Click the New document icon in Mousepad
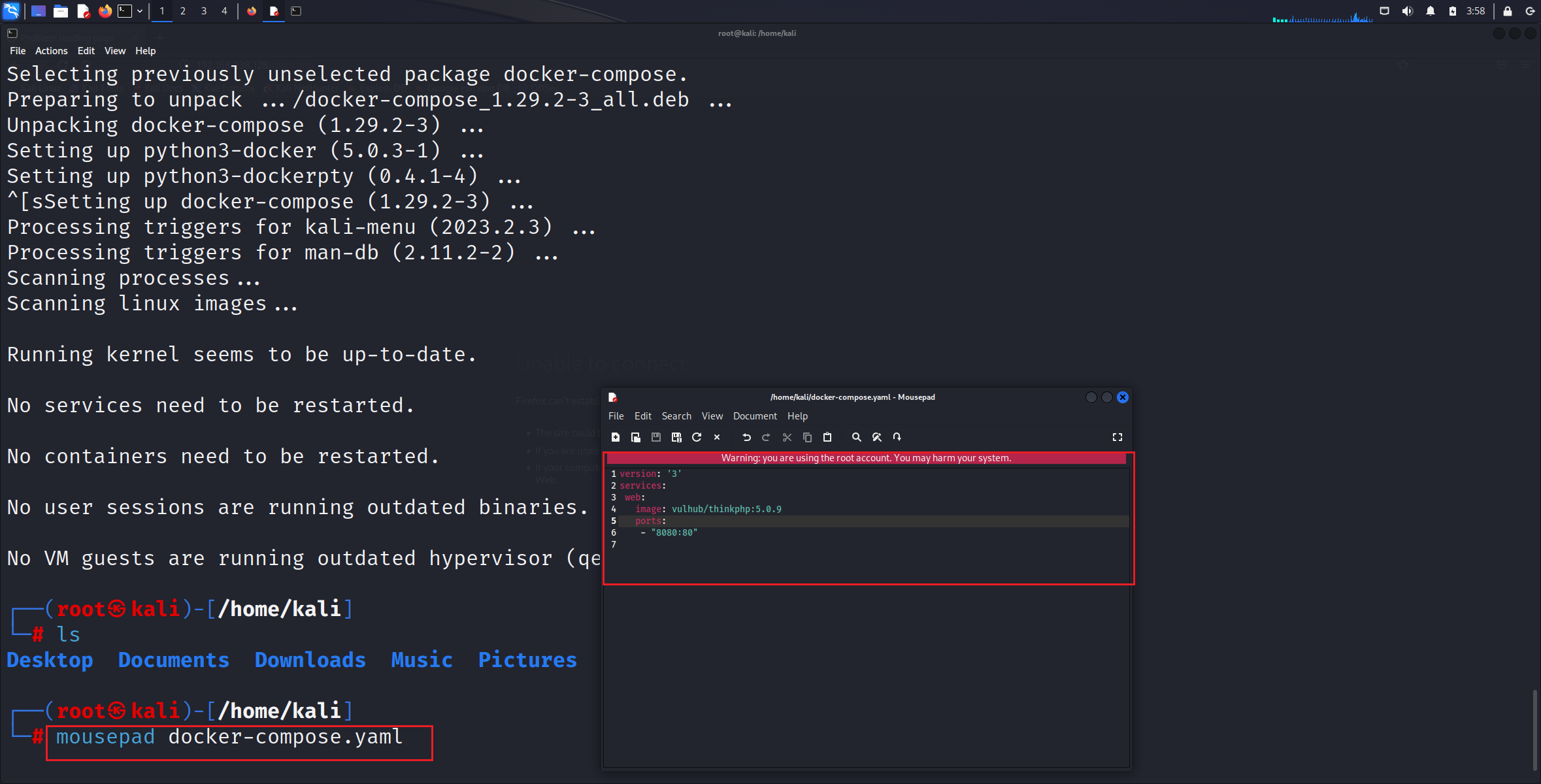1541x784 pixels. tap(615, 437)
